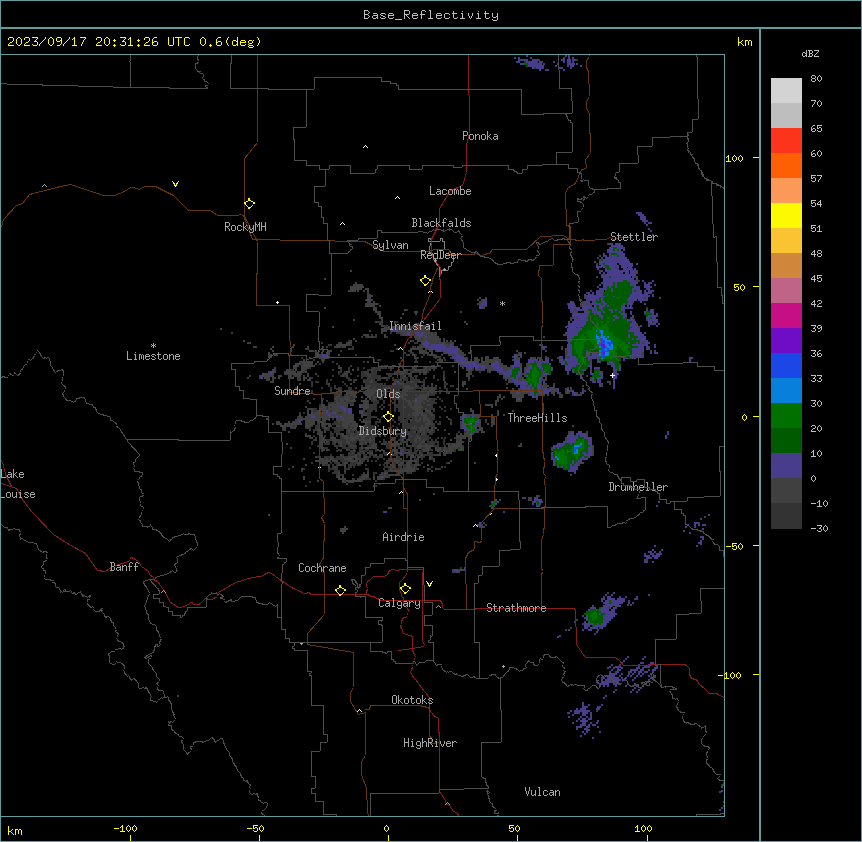Viewport: 862px width, 842px height.
Task: Click the Didsbury label
Action: pos(383,431)
